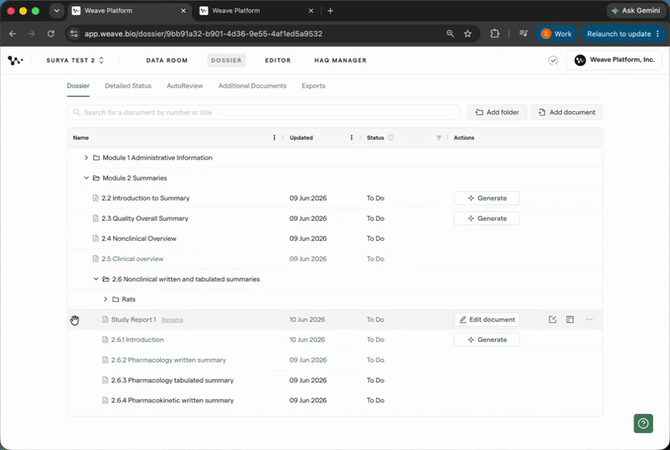
Task: Open the Status column filter
Action: coord(439,138)
